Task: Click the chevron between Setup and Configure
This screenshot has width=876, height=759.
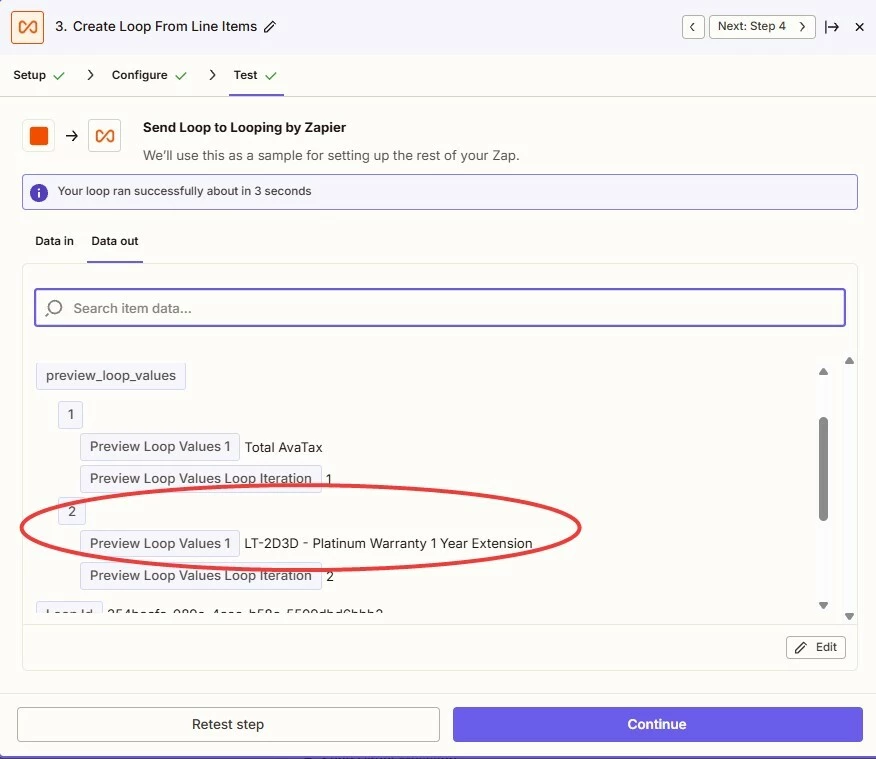Action: point(91,75)
